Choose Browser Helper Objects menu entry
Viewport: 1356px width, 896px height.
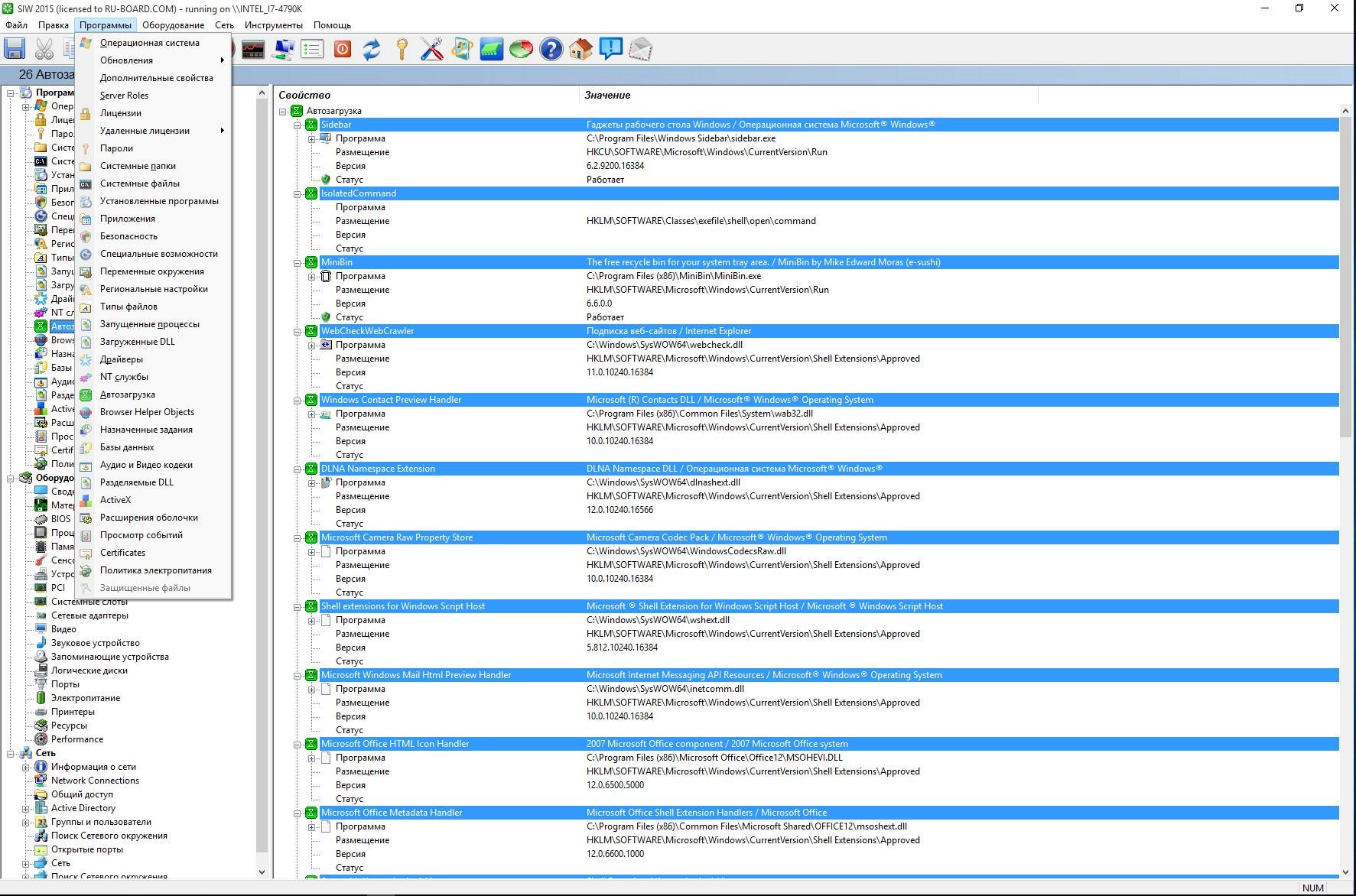coord(153,412)
